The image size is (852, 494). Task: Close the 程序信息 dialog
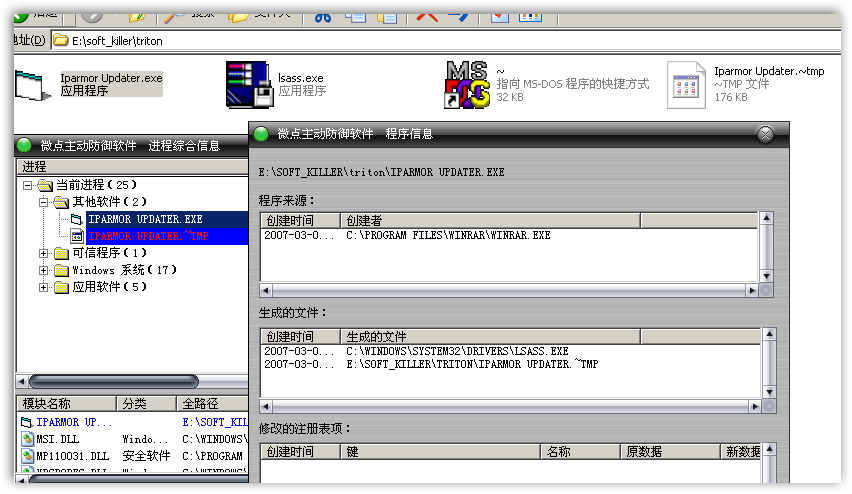coord(765,134)
